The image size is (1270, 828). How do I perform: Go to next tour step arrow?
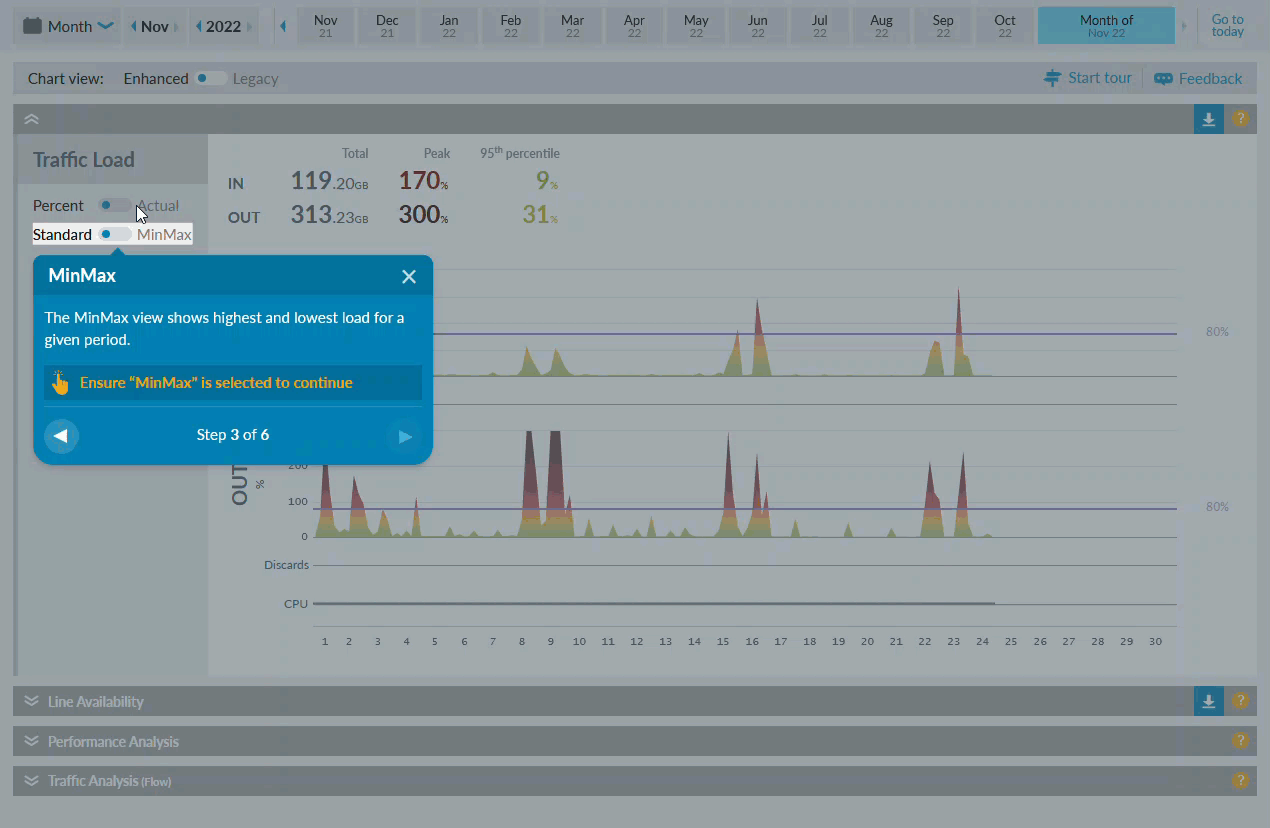tap(404, 436)
